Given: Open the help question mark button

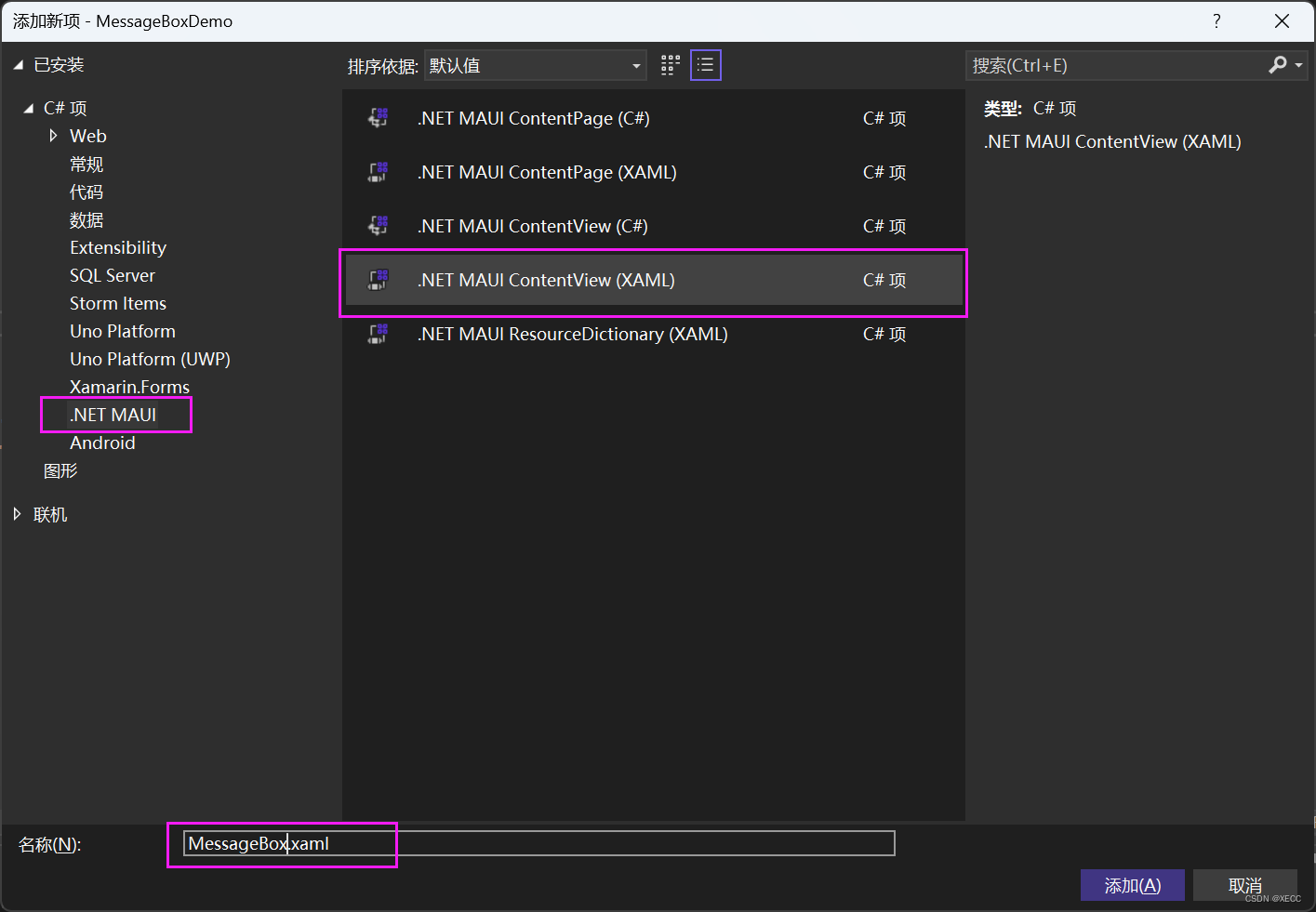Looking at the screenshot, I should coord(1216,21).
